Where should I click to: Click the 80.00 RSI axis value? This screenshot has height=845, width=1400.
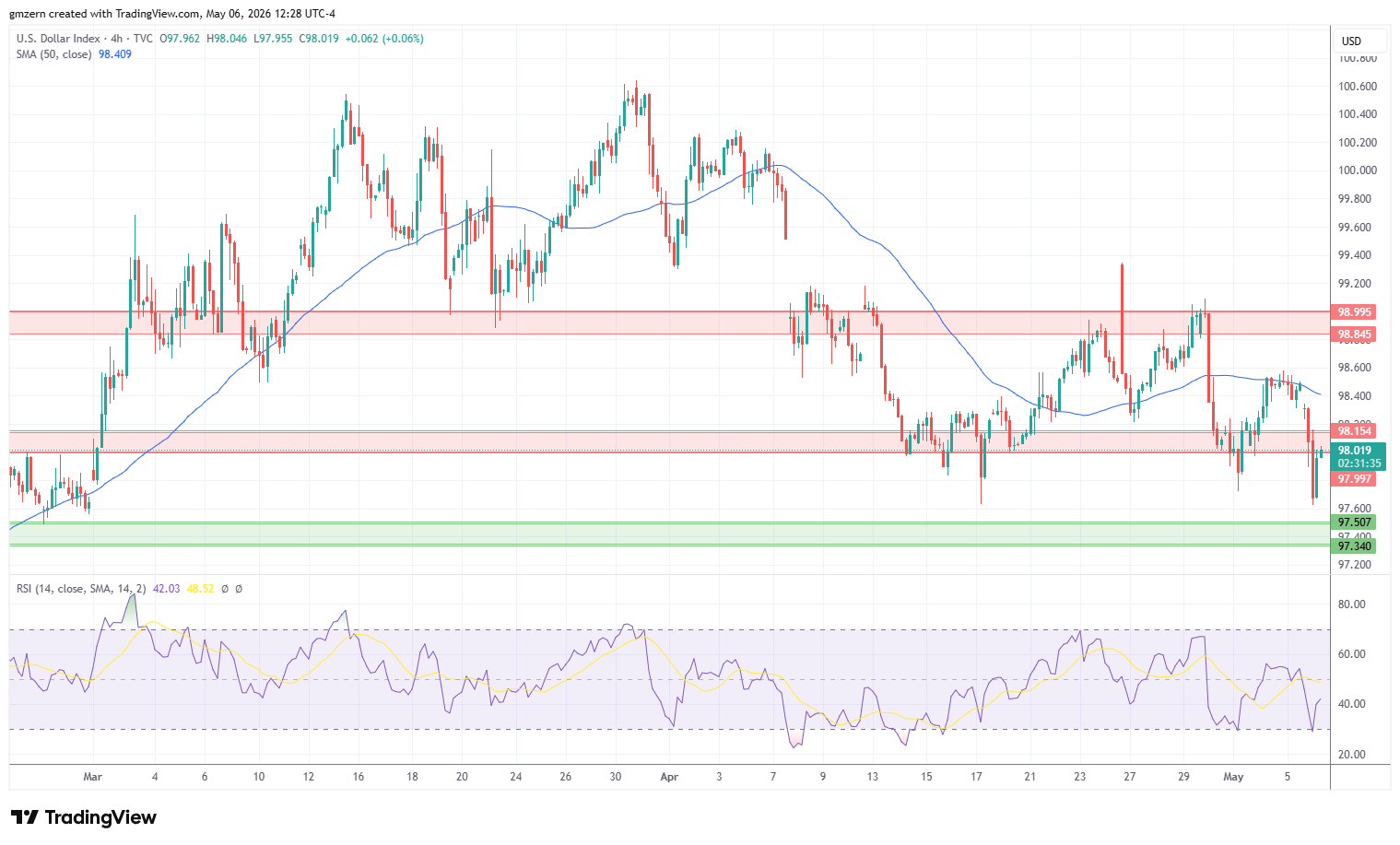click(x=1352, y=604)
